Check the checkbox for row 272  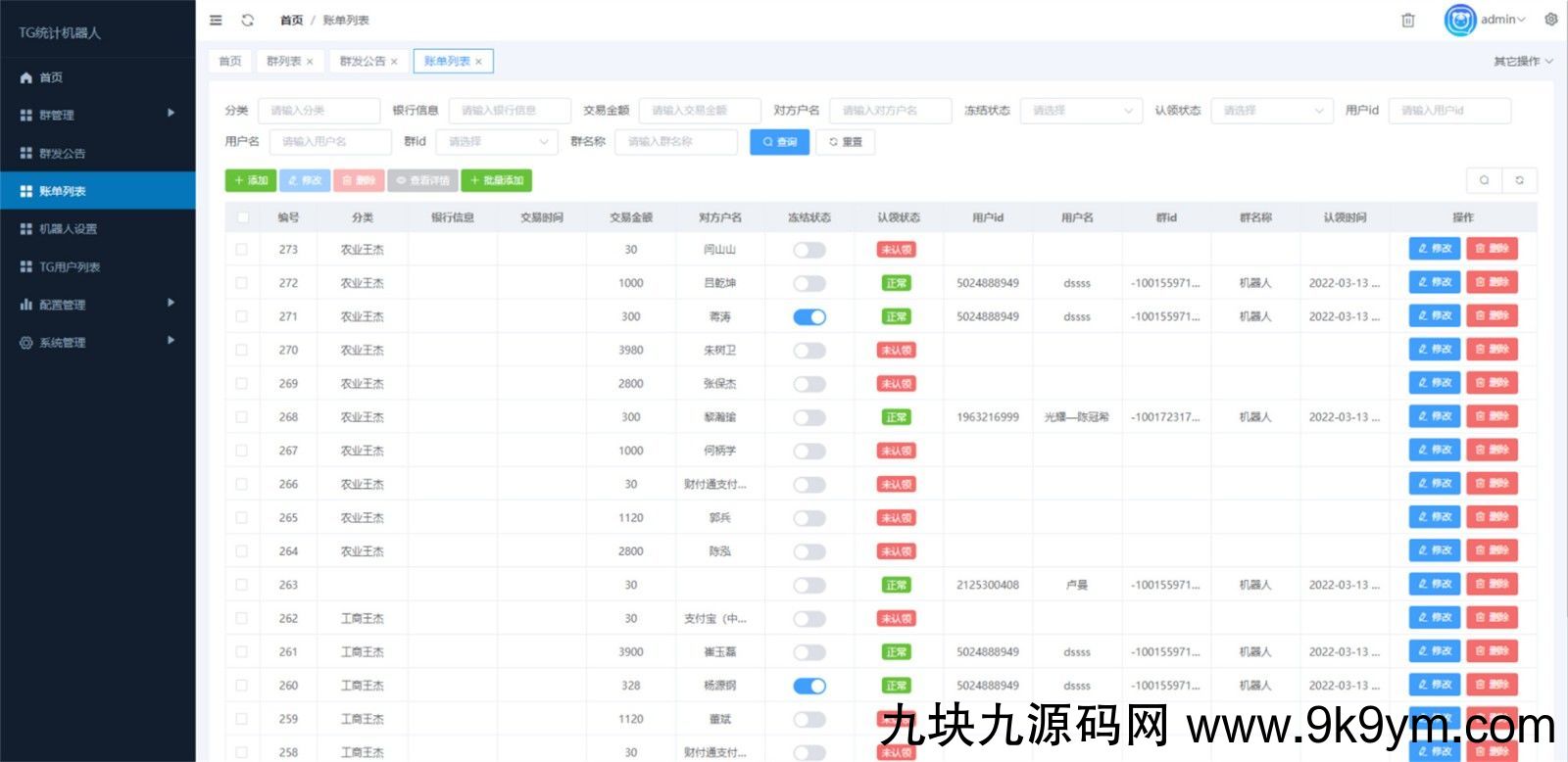pos(241,283)
